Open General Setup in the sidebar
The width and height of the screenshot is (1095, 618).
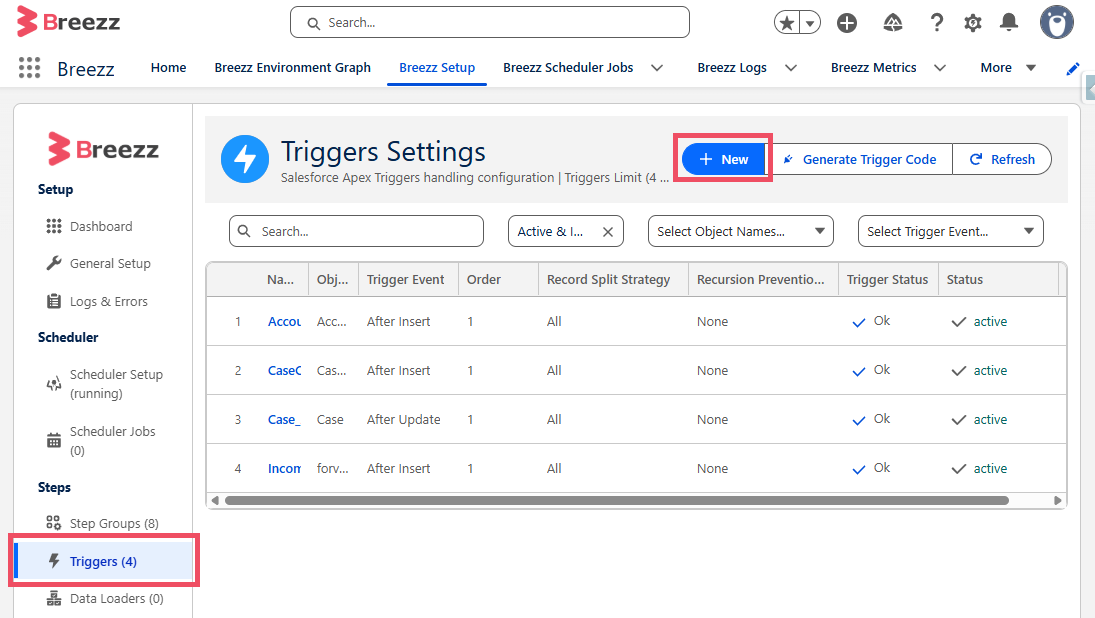(110, 263)
